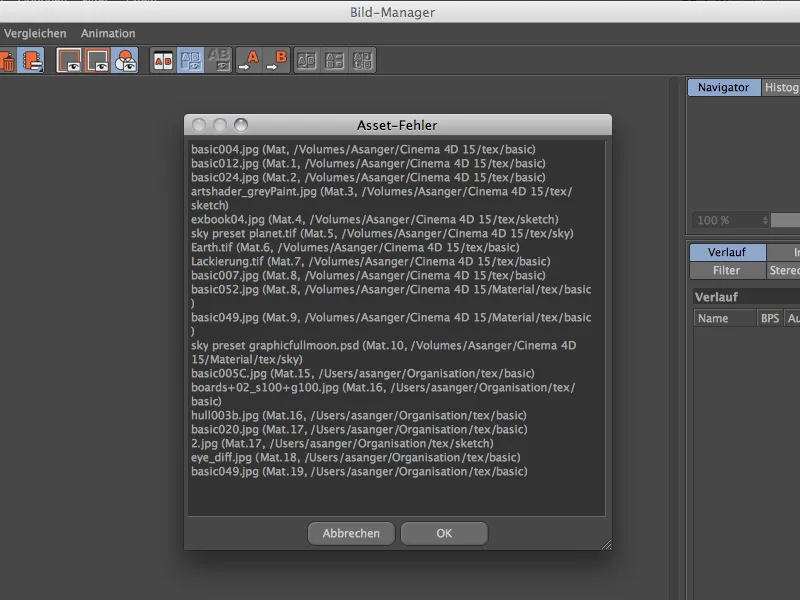
Task: Click the greyed AB swap horizontal icon
Action: pyautogui.click(x=335, y=60)
